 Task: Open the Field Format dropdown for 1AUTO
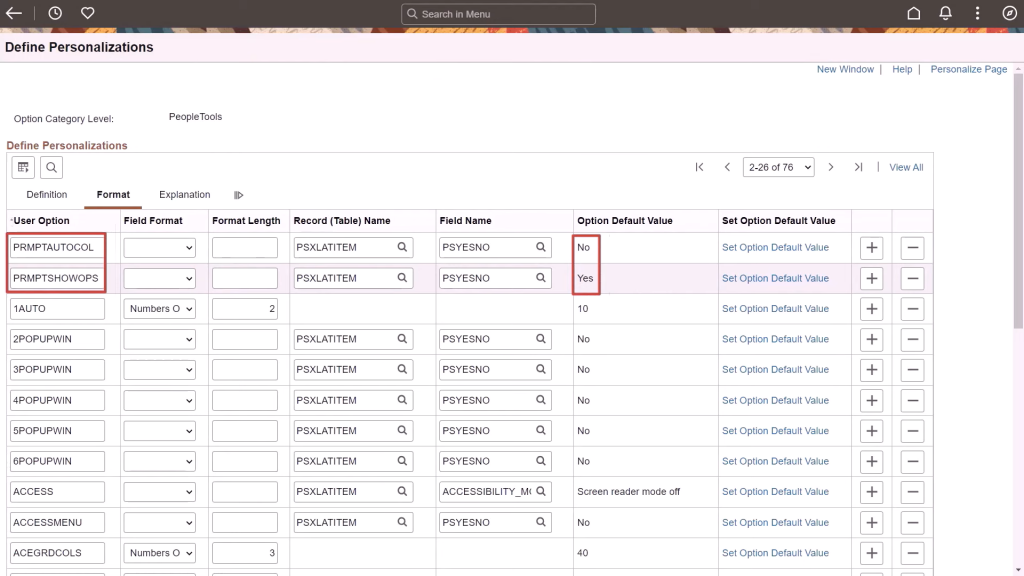coord(159,308)
